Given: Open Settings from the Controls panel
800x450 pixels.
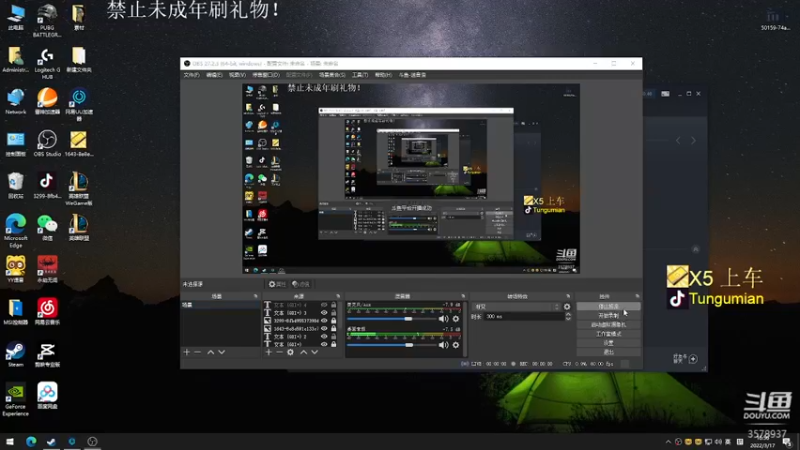Looking at the screenshot, I should tap(608, 343).
